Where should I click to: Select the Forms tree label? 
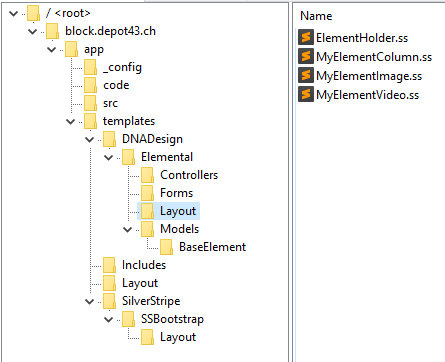pos(176,193)
